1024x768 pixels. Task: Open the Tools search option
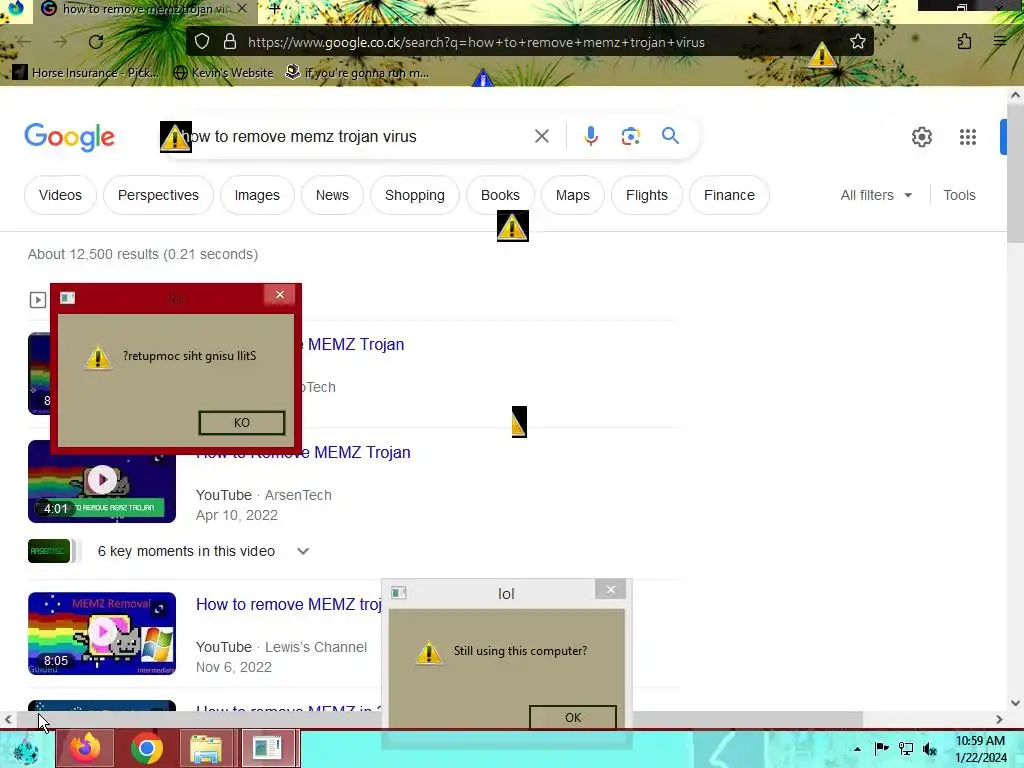959,195
